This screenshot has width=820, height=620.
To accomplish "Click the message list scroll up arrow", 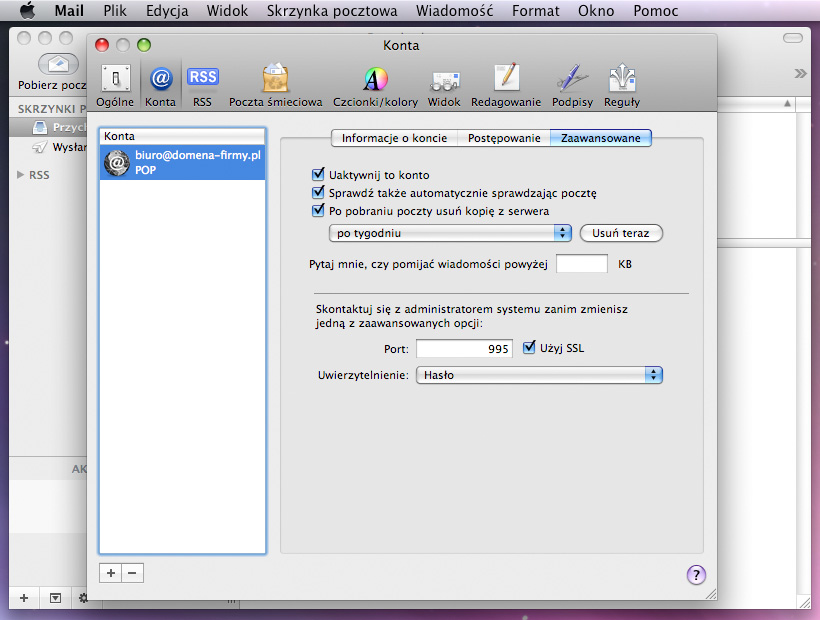I will click(x=787, y=104).
